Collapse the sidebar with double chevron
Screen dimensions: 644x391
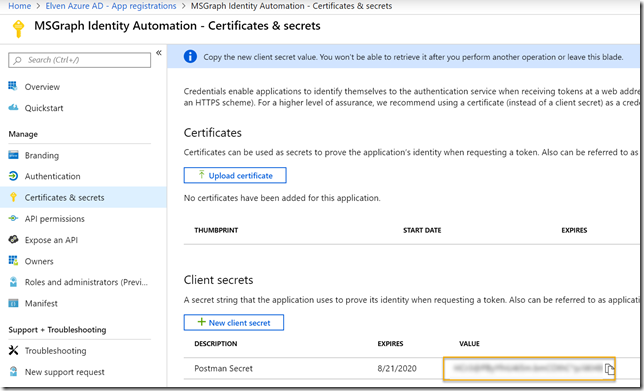[x=159, y=53]
